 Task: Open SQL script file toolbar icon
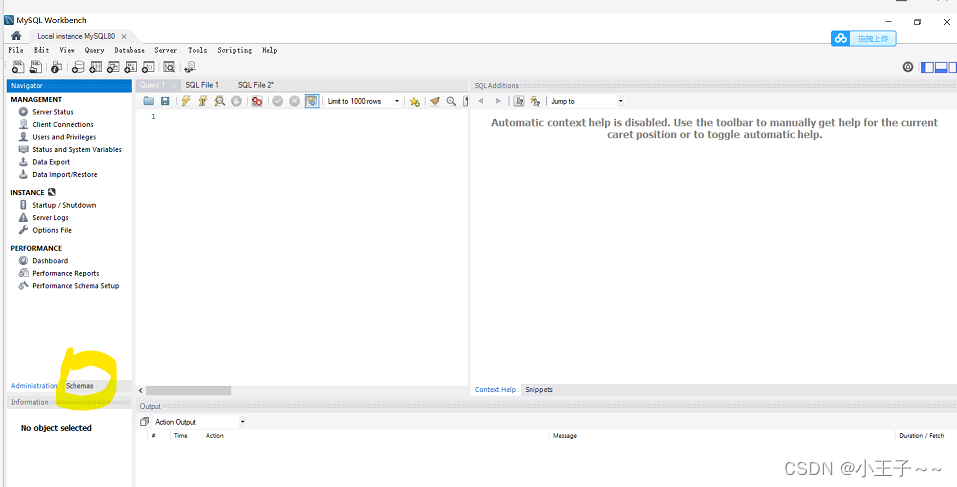point(35,67)
